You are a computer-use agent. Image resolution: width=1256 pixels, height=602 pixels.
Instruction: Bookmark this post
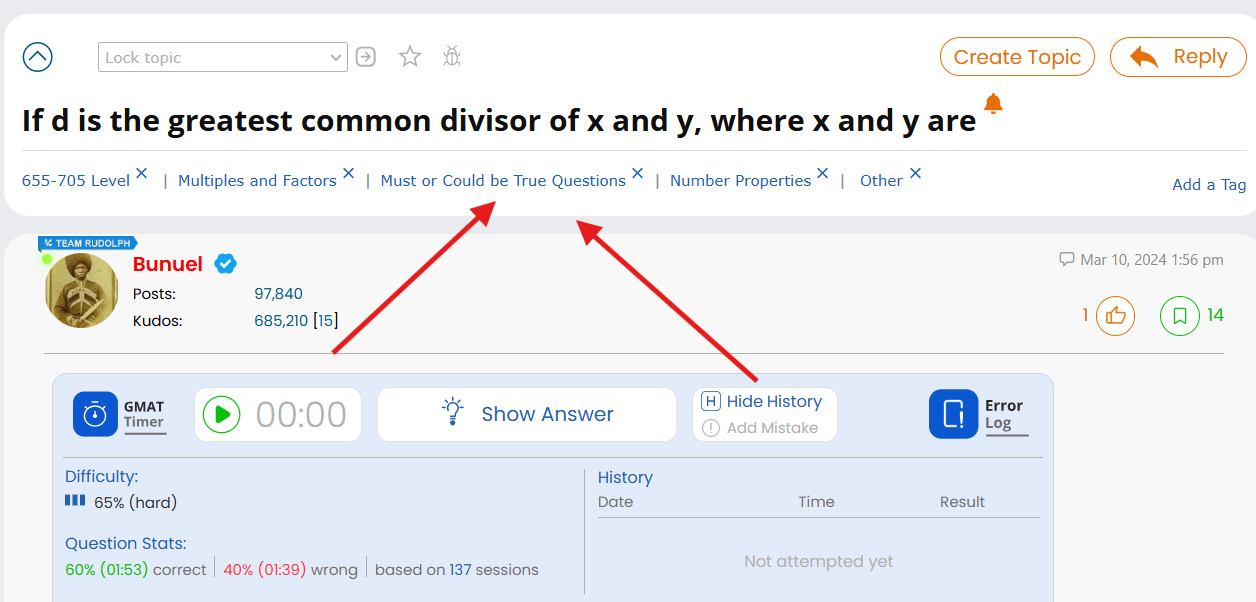tap(1180, 316)
